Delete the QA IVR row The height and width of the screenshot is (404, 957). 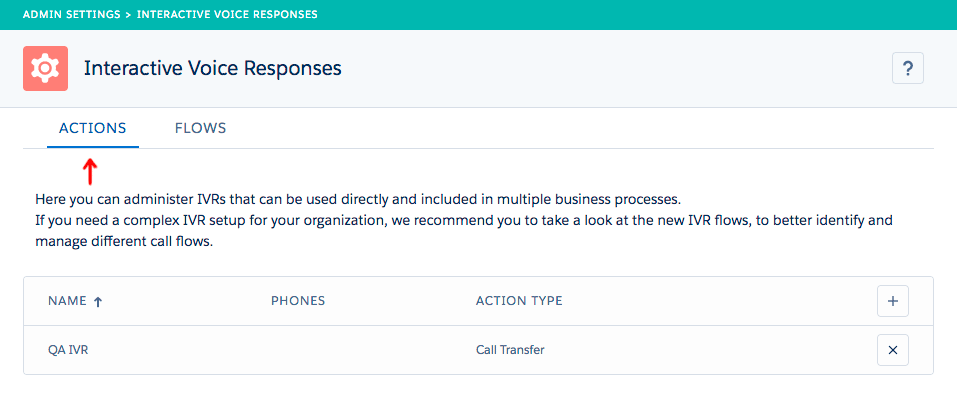pos(892,350)
